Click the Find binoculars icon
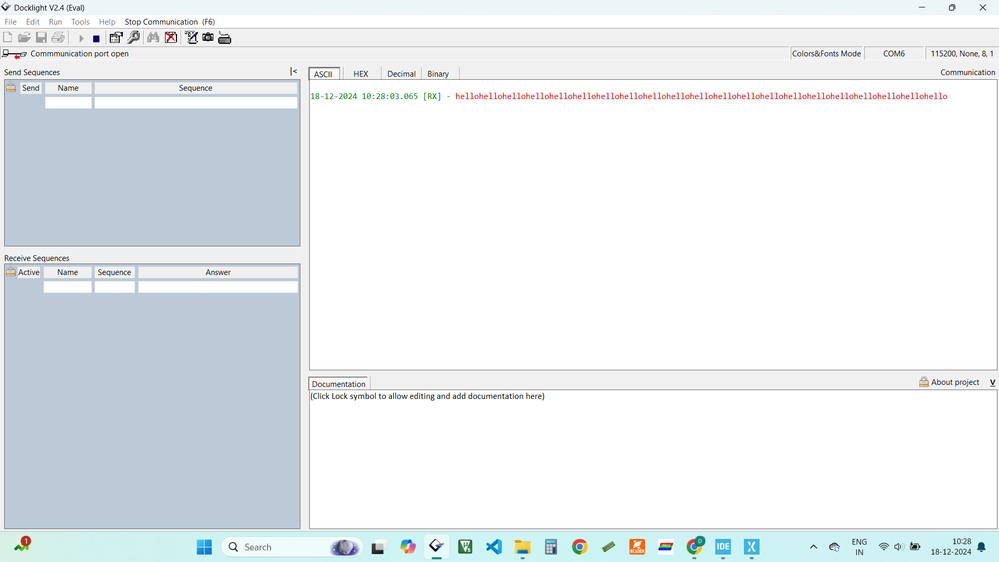Viewport: 999px width, 562px height. pyautogui.click(x=153, y=38)
